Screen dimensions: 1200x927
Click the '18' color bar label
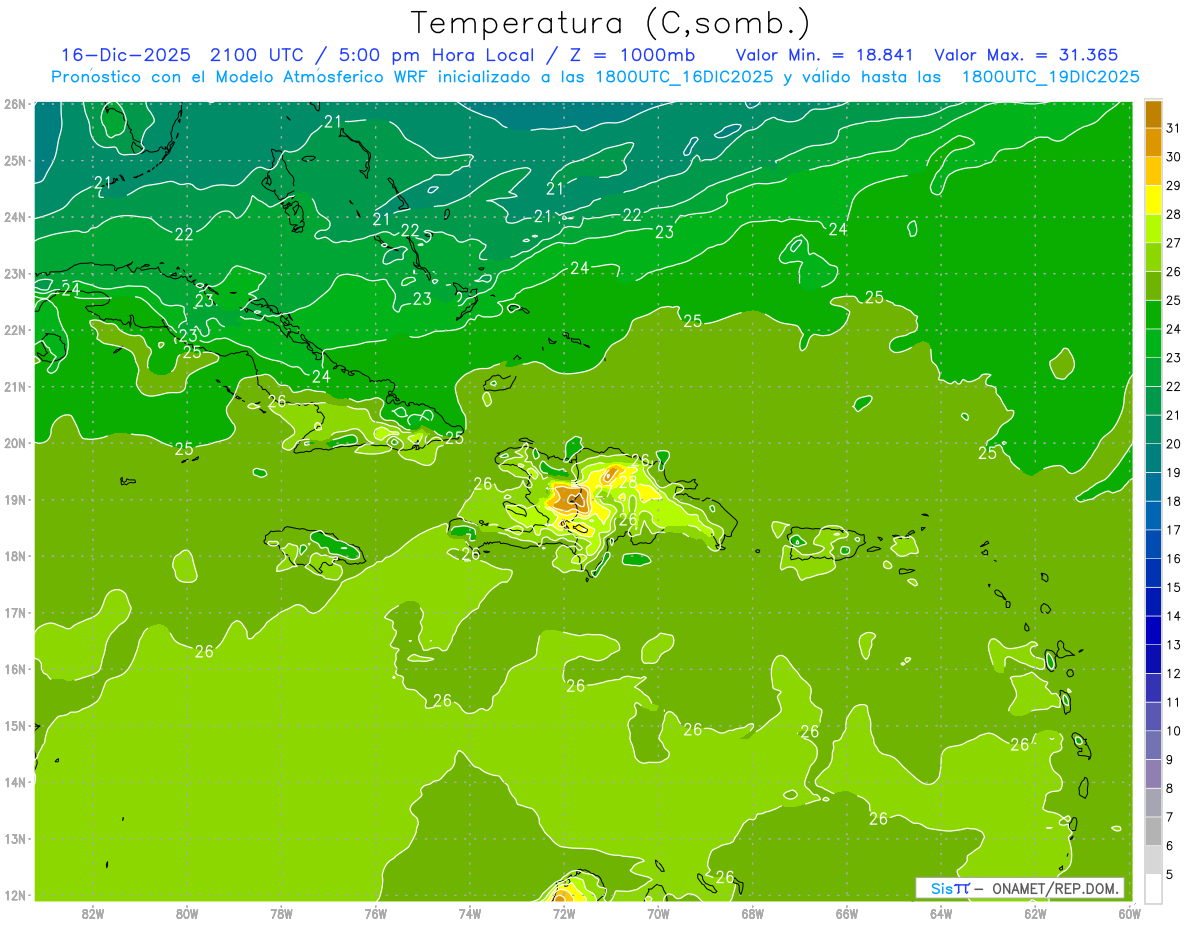(x=1173, y=501)
